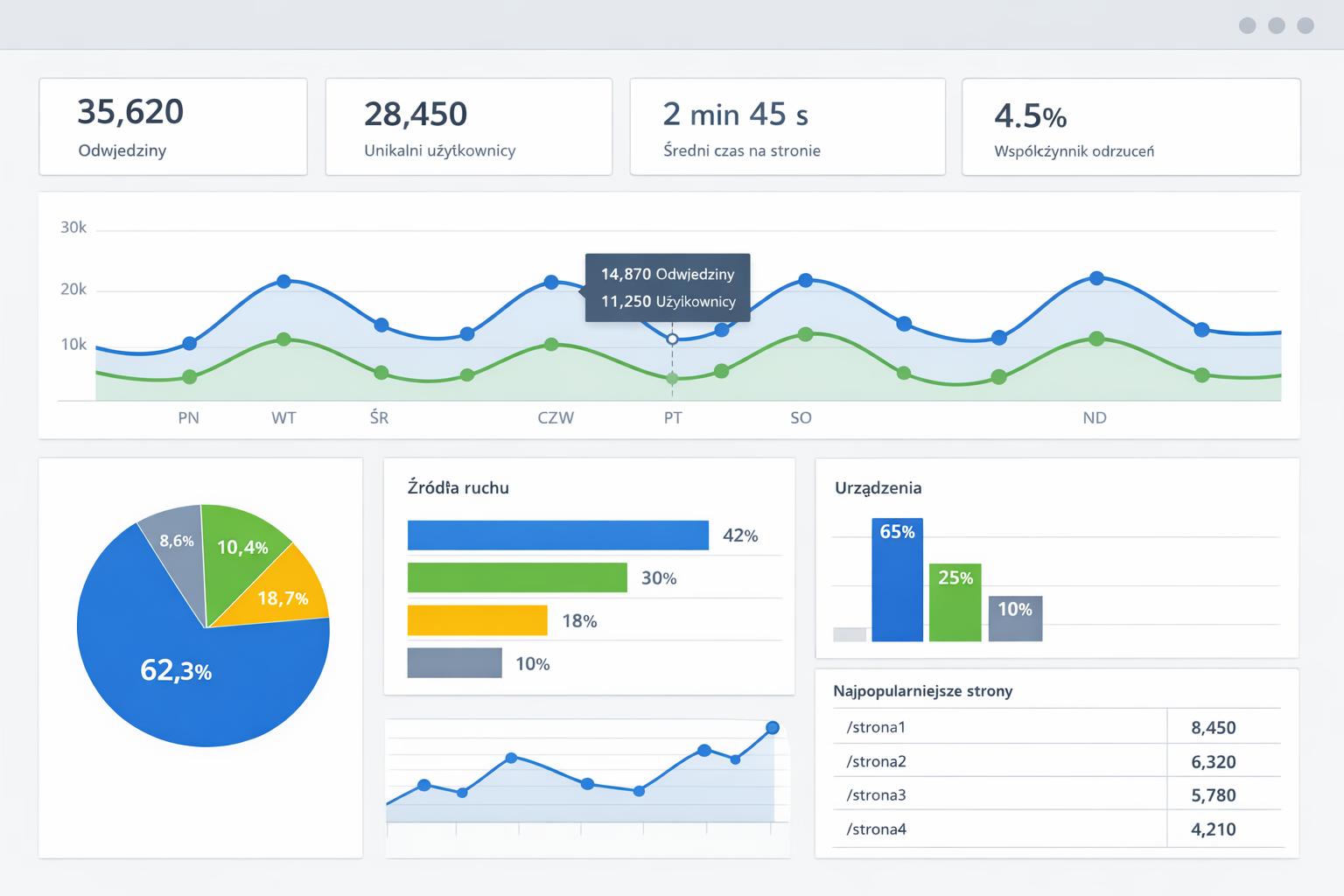The width and height of the screenshot is (1344, 896).
Task: Select the Średni czas na stronie card
Action: (787, 127)
